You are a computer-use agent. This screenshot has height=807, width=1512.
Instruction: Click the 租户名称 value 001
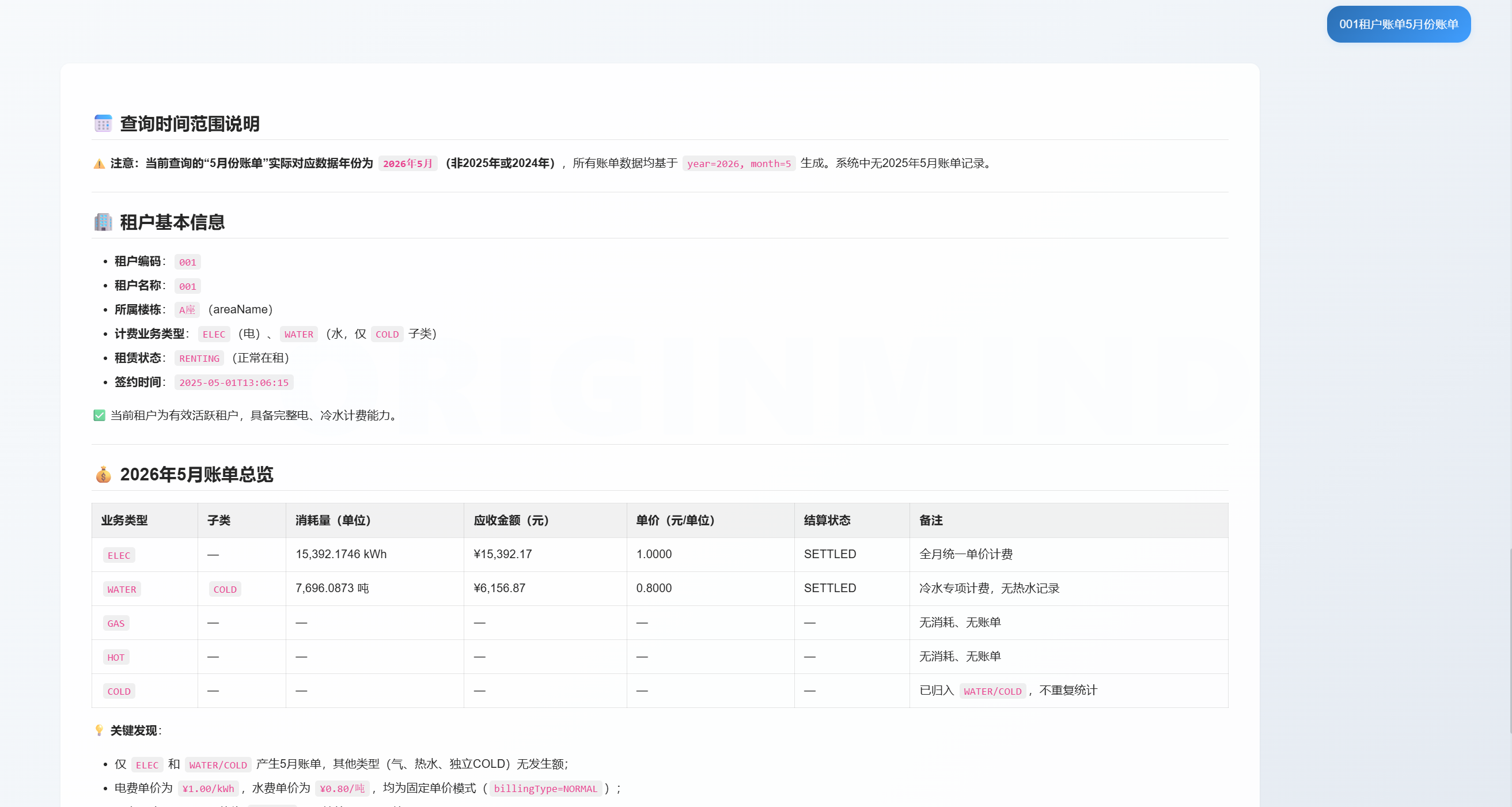(x=188, y=286)
